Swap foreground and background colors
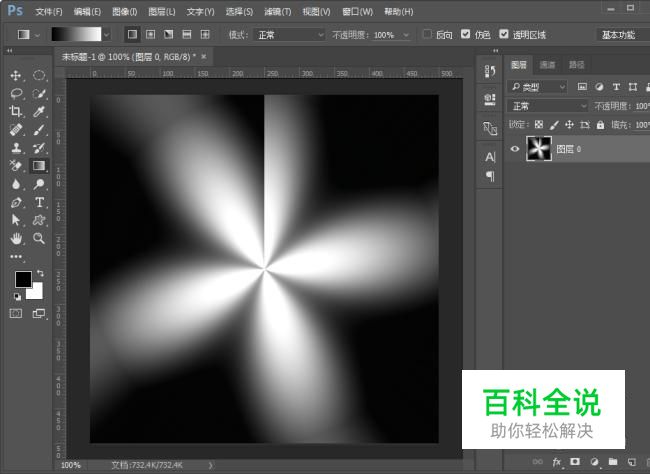The width and height of the screenshot is (650, 474). point(40,273)
